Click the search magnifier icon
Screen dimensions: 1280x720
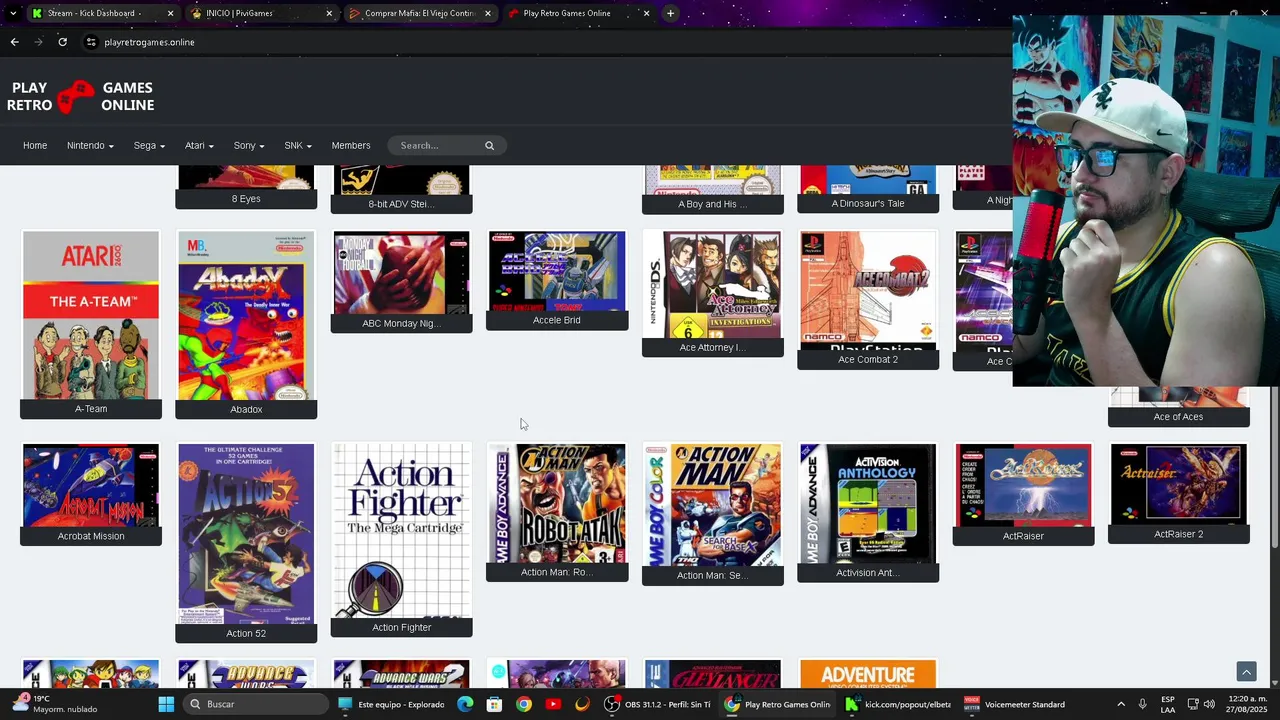pyautogui.click(x=489, y=146)
